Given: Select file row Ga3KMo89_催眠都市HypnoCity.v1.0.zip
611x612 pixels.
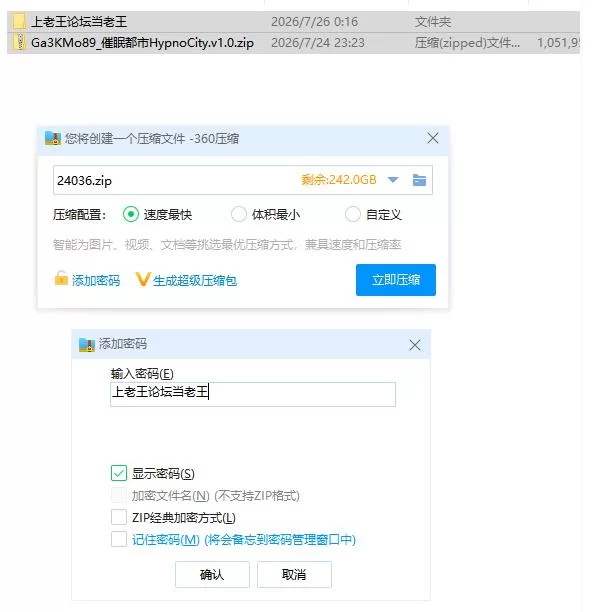Looking at the screenshot, I should tap(293, 43).
